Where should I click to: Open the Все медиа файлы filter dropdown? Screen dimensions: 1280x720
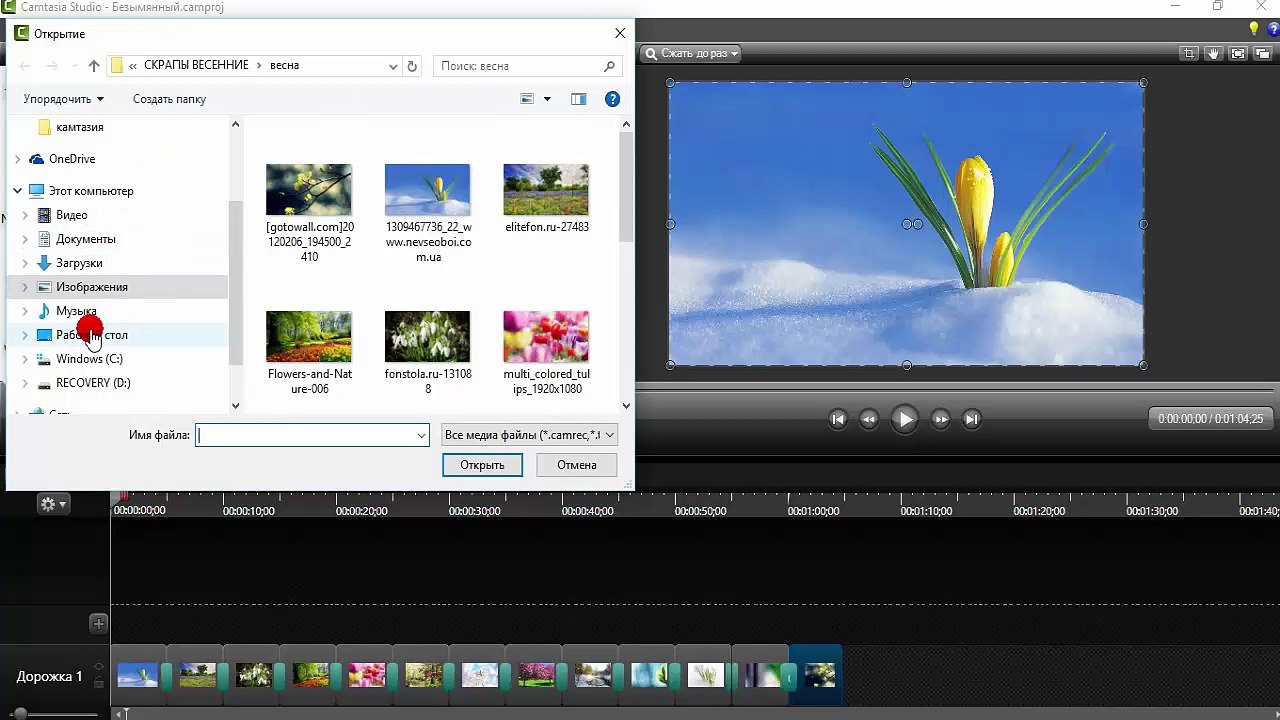click(529, 435)
